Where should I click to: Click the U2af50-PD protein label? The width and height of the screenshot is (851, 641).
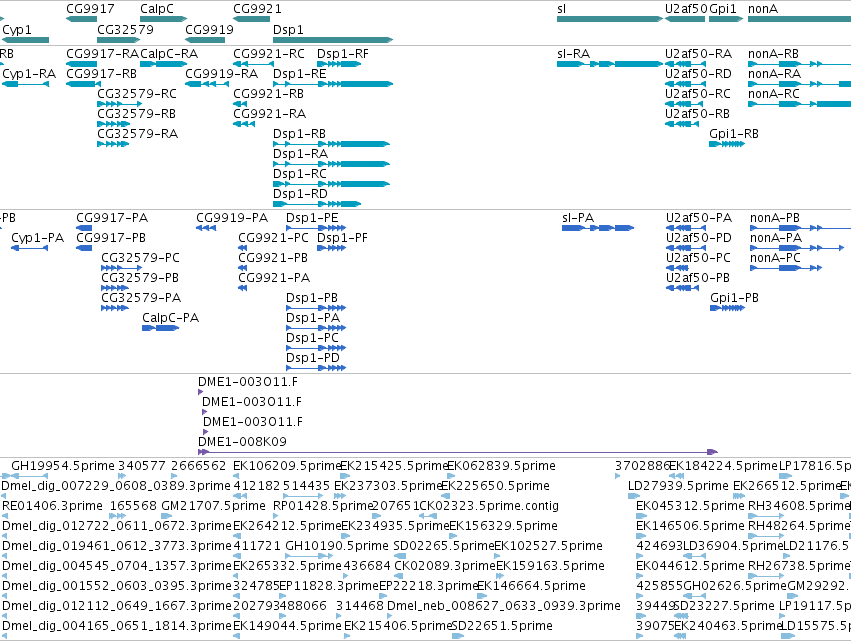pos(698,238)
